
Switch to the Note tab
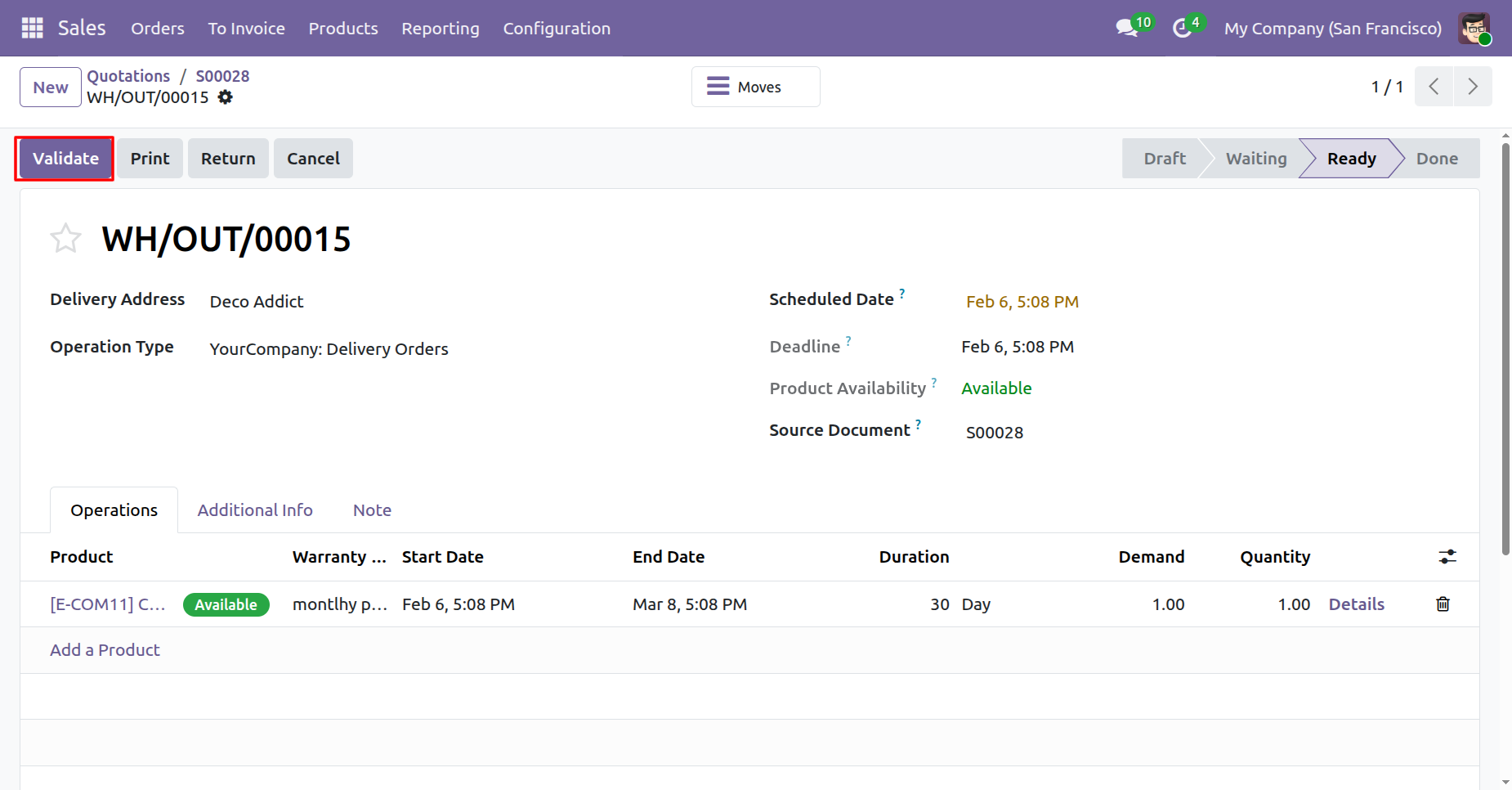(x=372, y=510)
